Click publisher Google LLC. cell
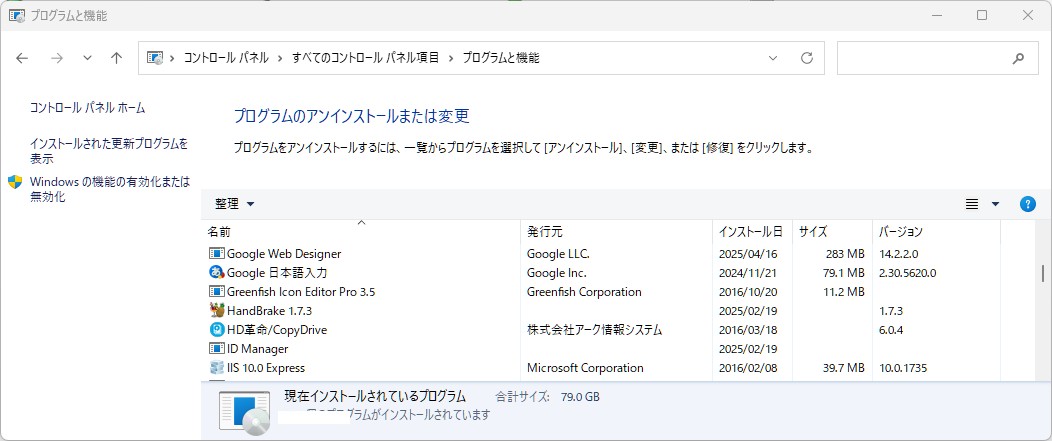 pos(558,254)
